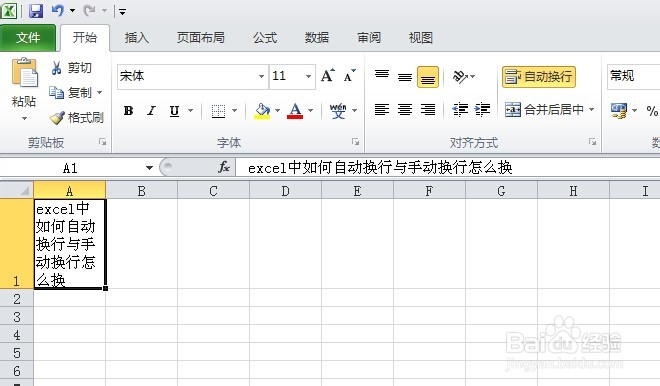
Task: Open the number format box showing 常规
Action: pos(633,77)
